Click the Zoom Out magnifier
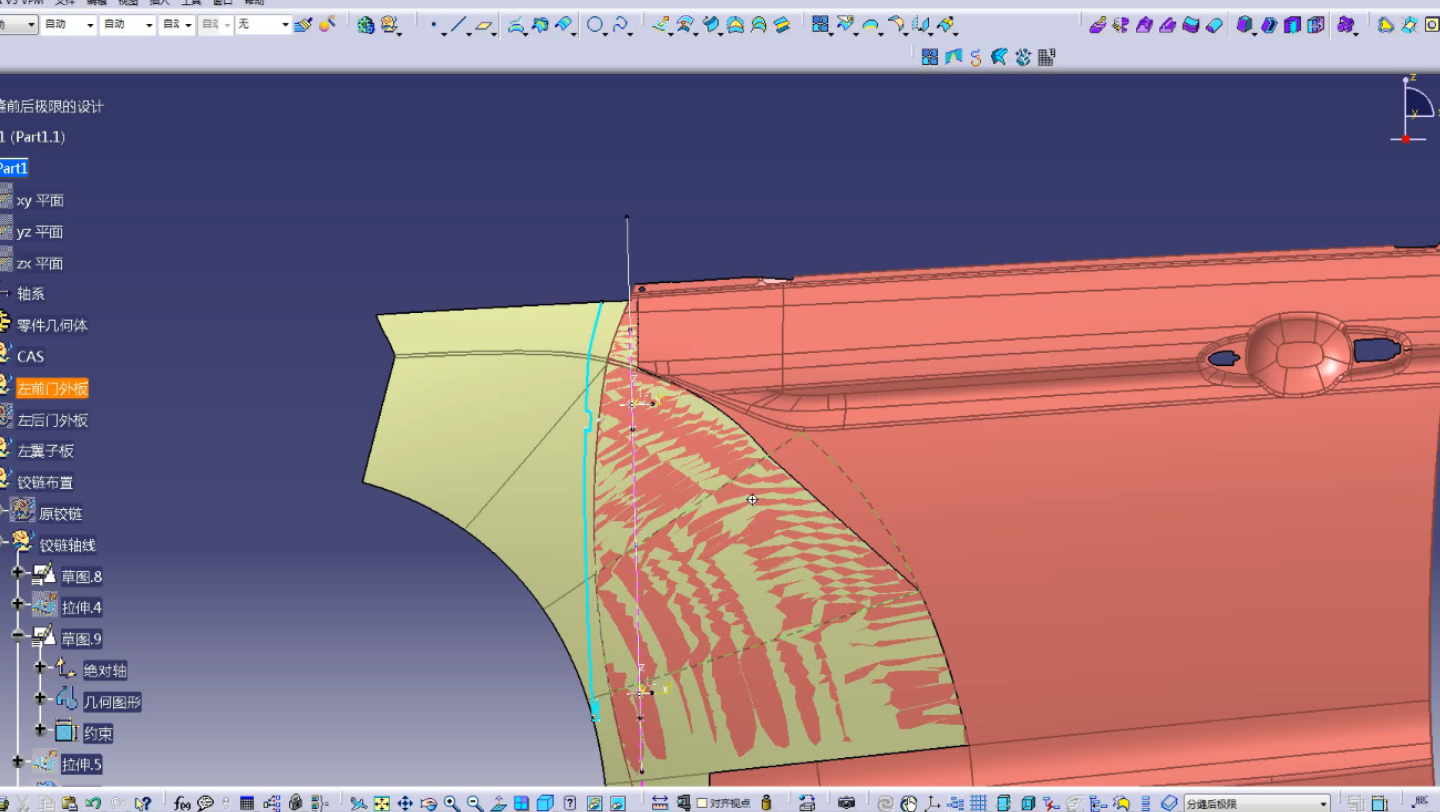 (x=475, y=802)
